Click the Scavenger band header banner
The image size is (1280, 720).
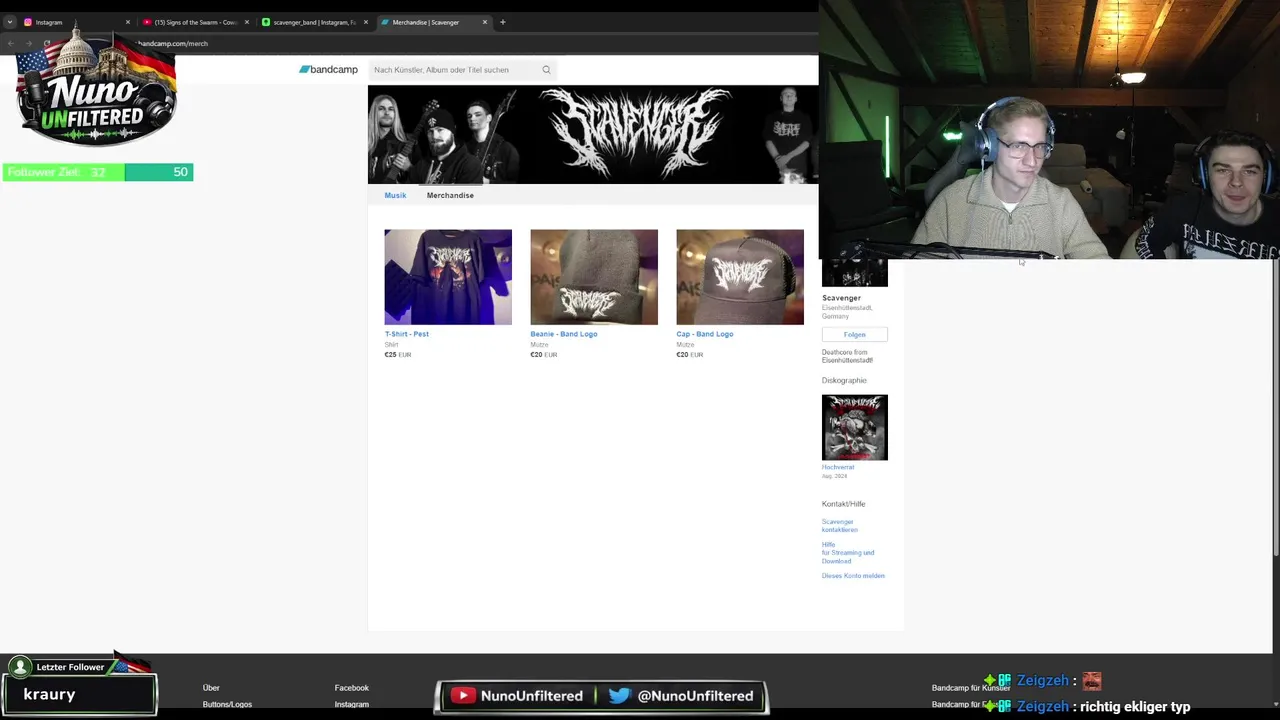(x=593, y=134)
